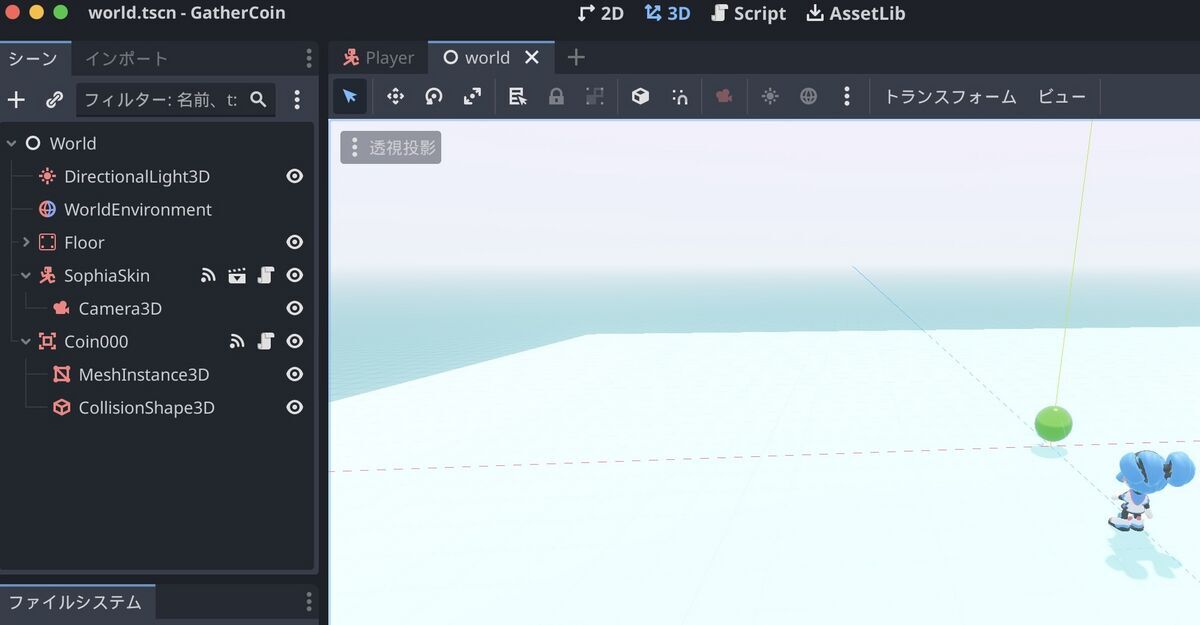The height and width of the screenshot is (625, 1200).
Task: Switch to the Player scene tab
Action: (389, 57)
